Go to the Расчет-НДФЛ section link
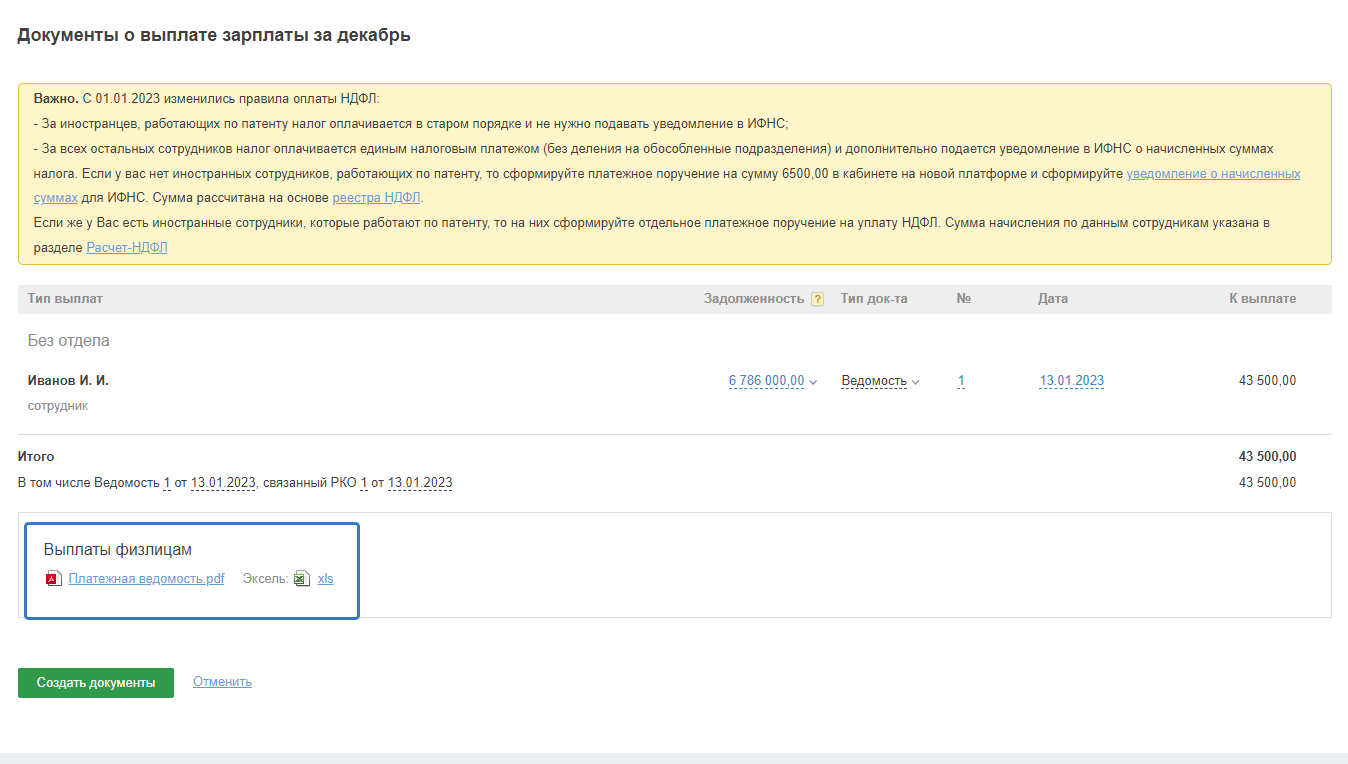1348x764 pixels. pos(127,248)
